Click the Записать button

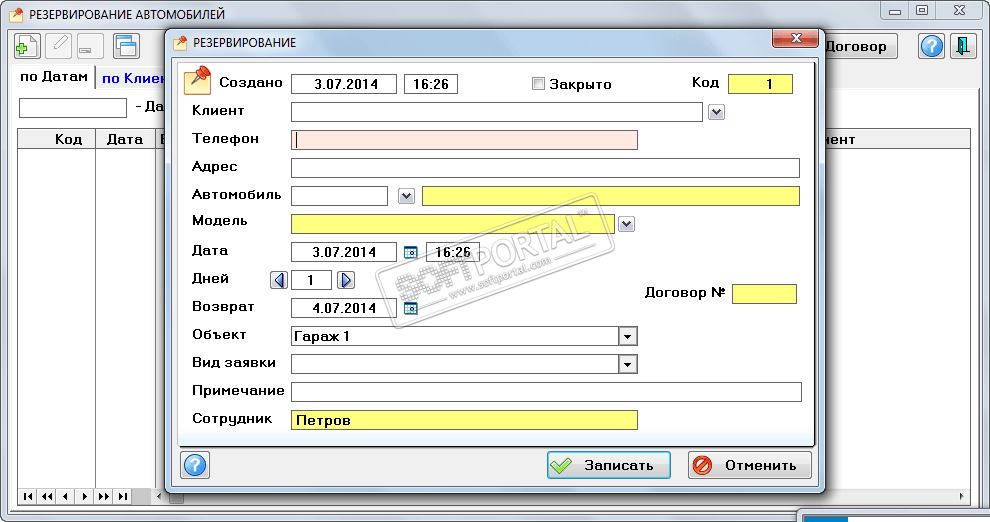[x=609, y=465]
